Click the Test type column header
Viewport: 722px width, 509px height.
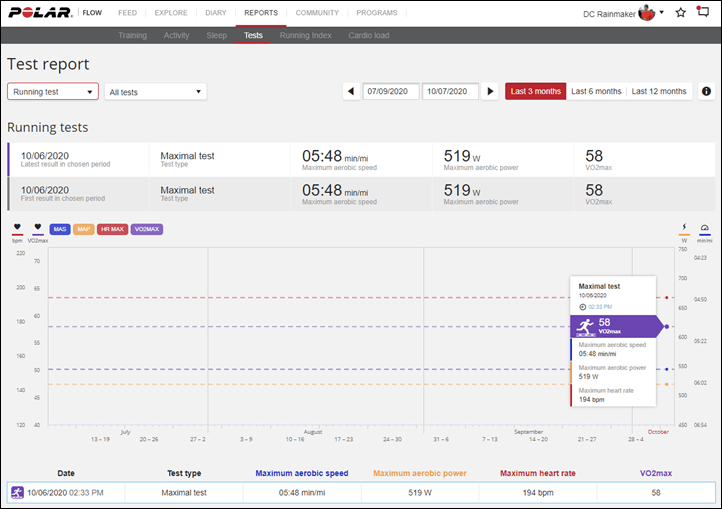(184, 473)
